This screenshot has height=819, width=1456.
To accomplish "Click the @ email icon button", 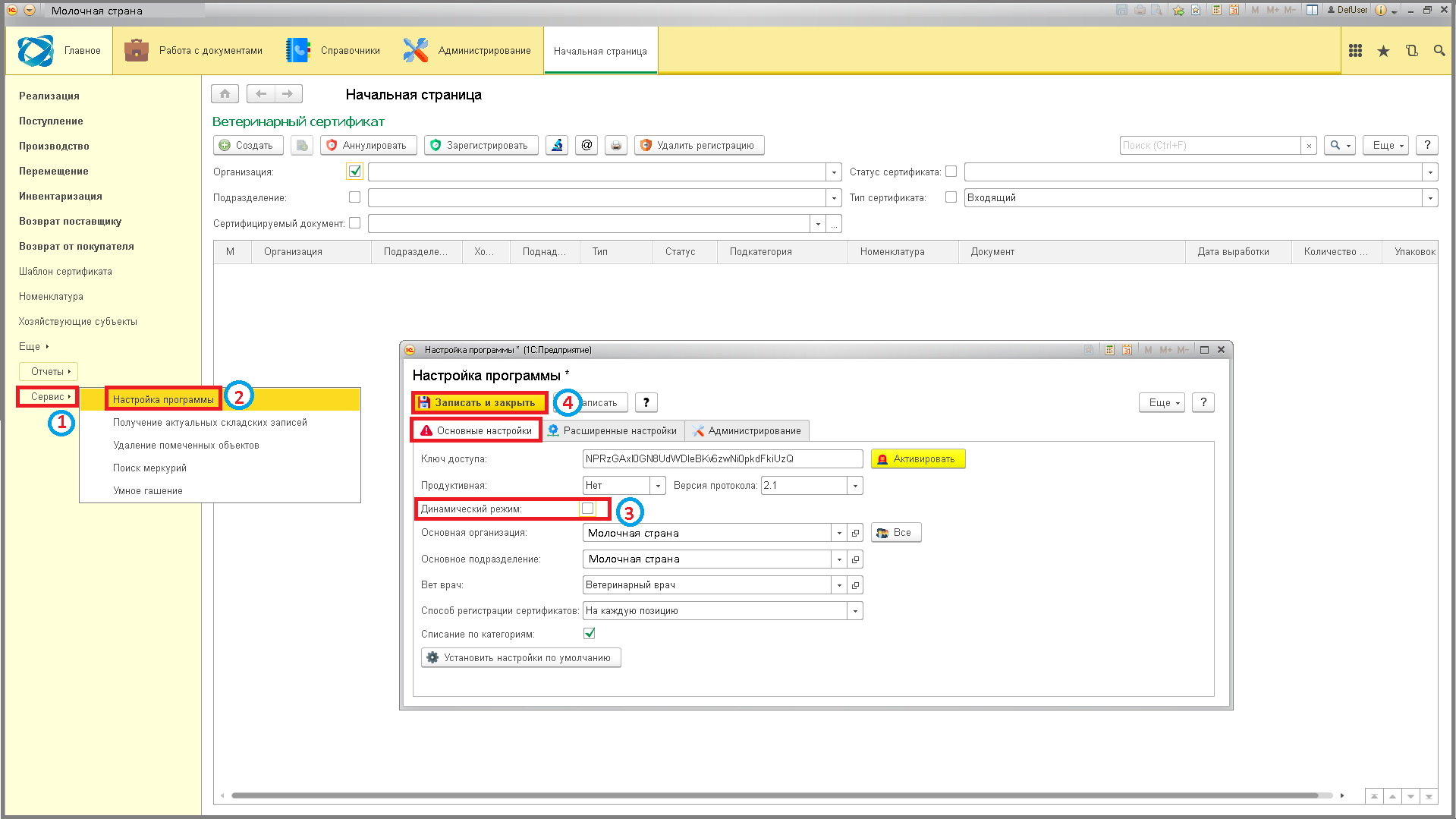I will 586,145.
